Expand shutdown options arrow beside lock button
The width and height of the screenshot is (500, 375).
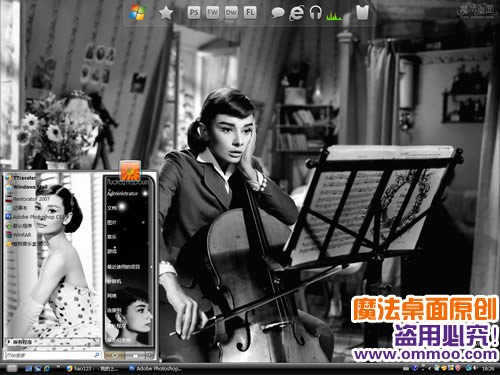150,356
